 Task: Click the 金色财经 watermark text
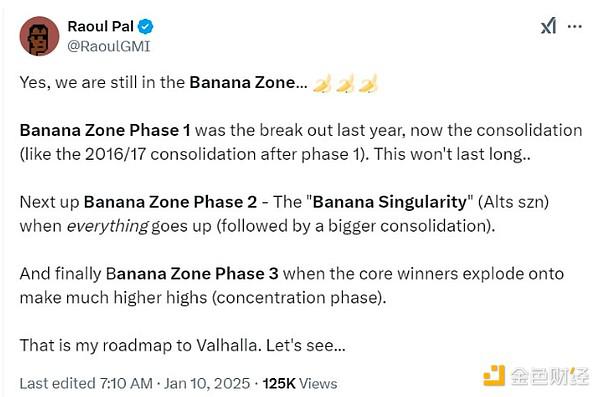[x=549, y=376]
